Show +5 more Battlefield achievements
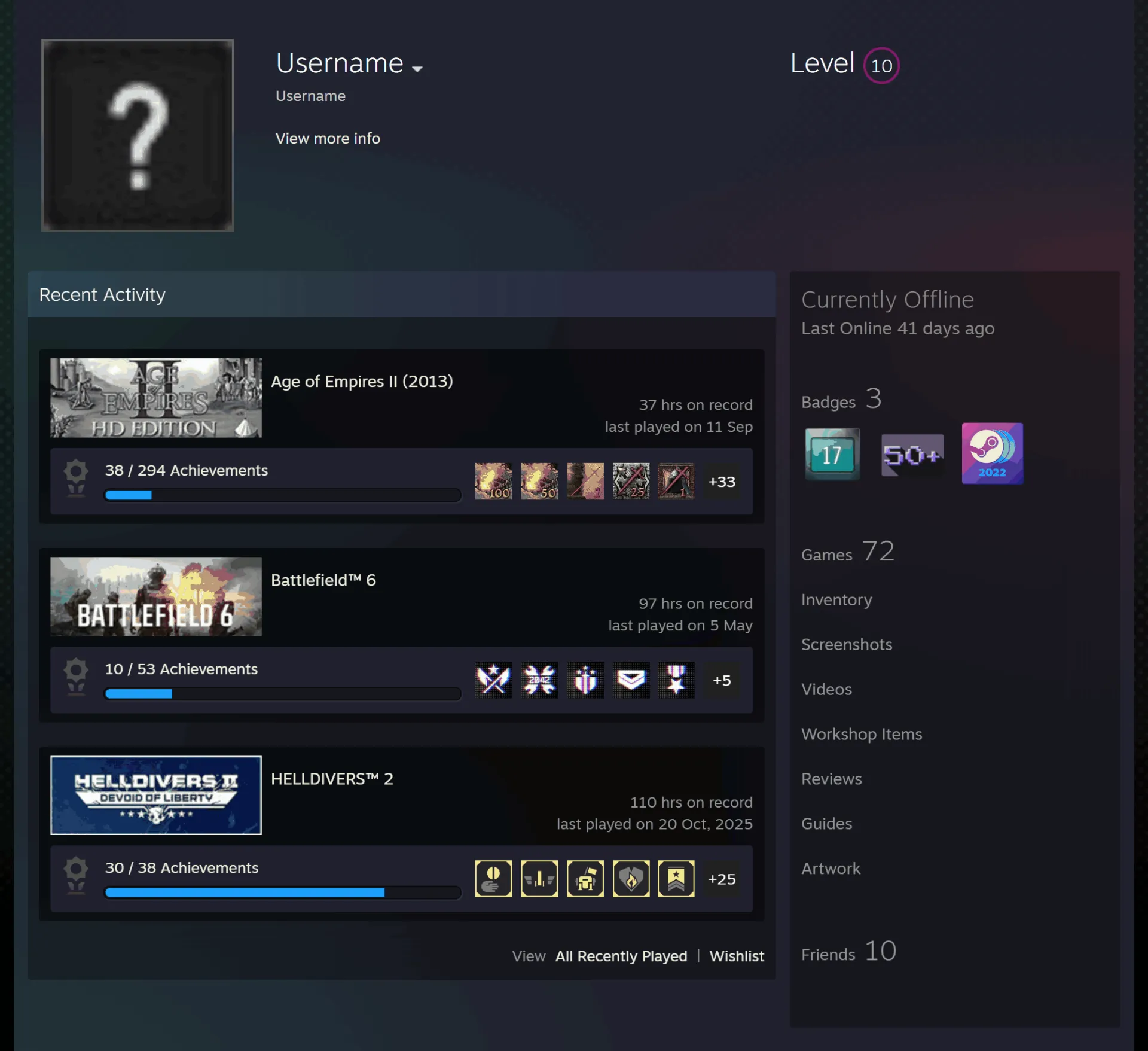This screenshot has width=1148, height=1051. tap(722, 680)
